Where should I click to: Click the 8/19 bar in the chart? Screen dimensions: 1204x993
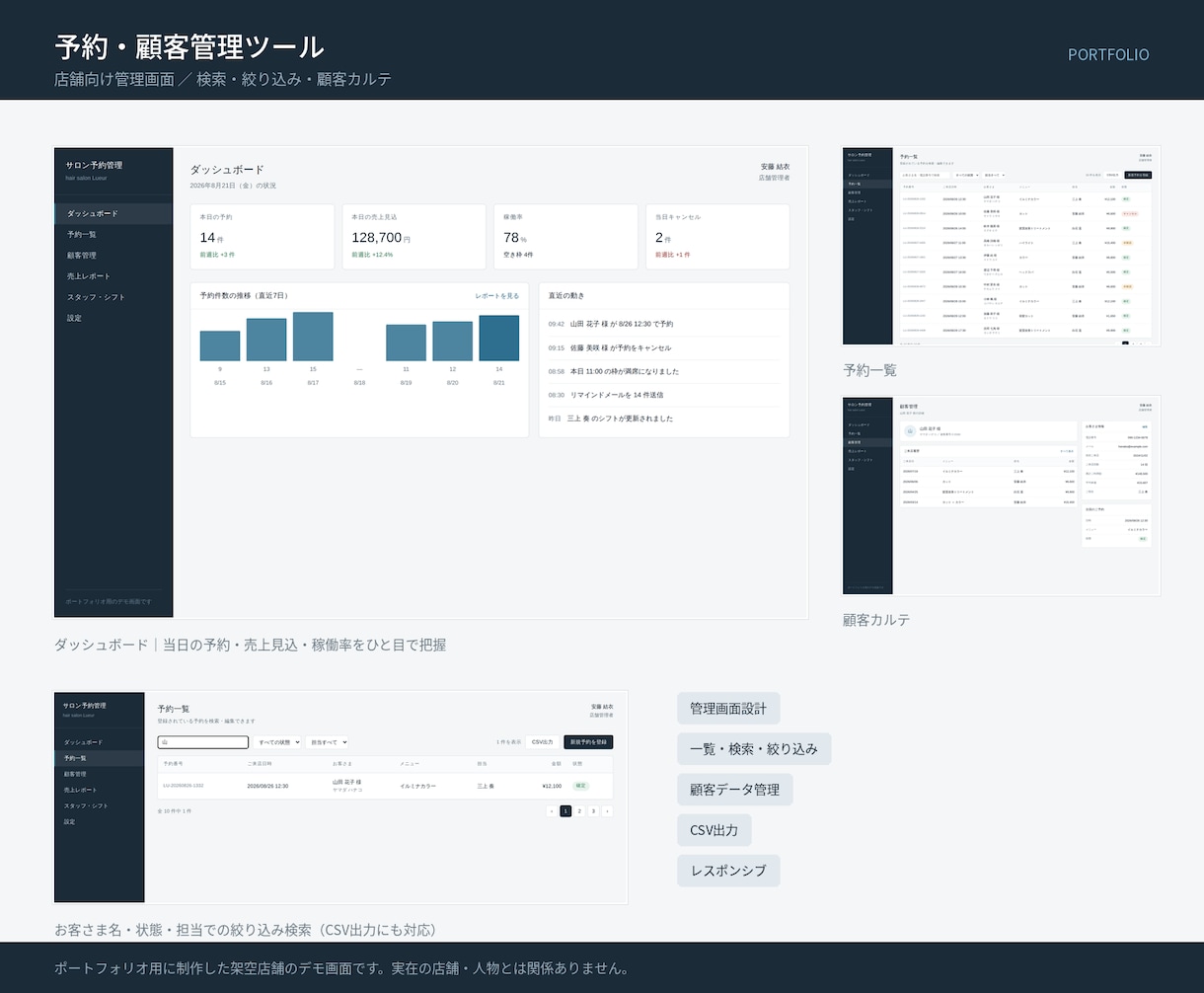coord(406,343)
